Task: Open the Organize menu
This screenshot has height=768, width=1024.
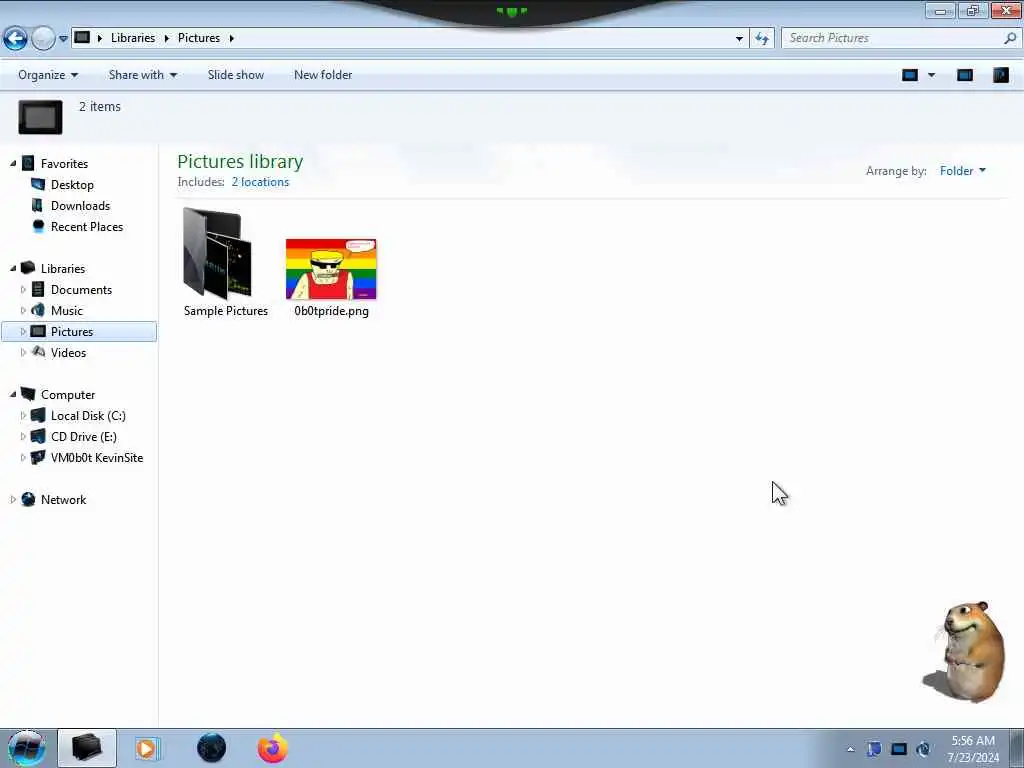Action: click(x=48, y=75)
